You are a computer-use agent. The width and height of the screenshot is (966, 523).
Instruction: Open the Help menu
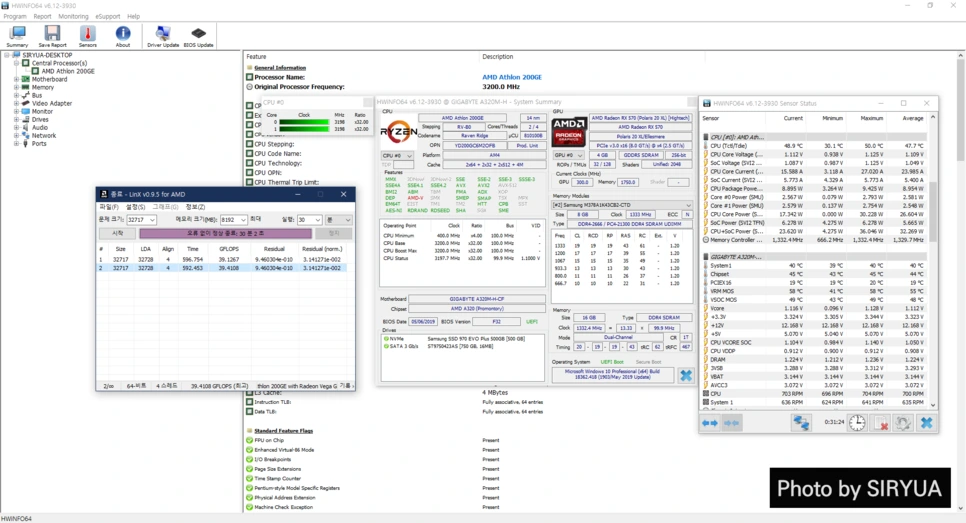point(134,17)
